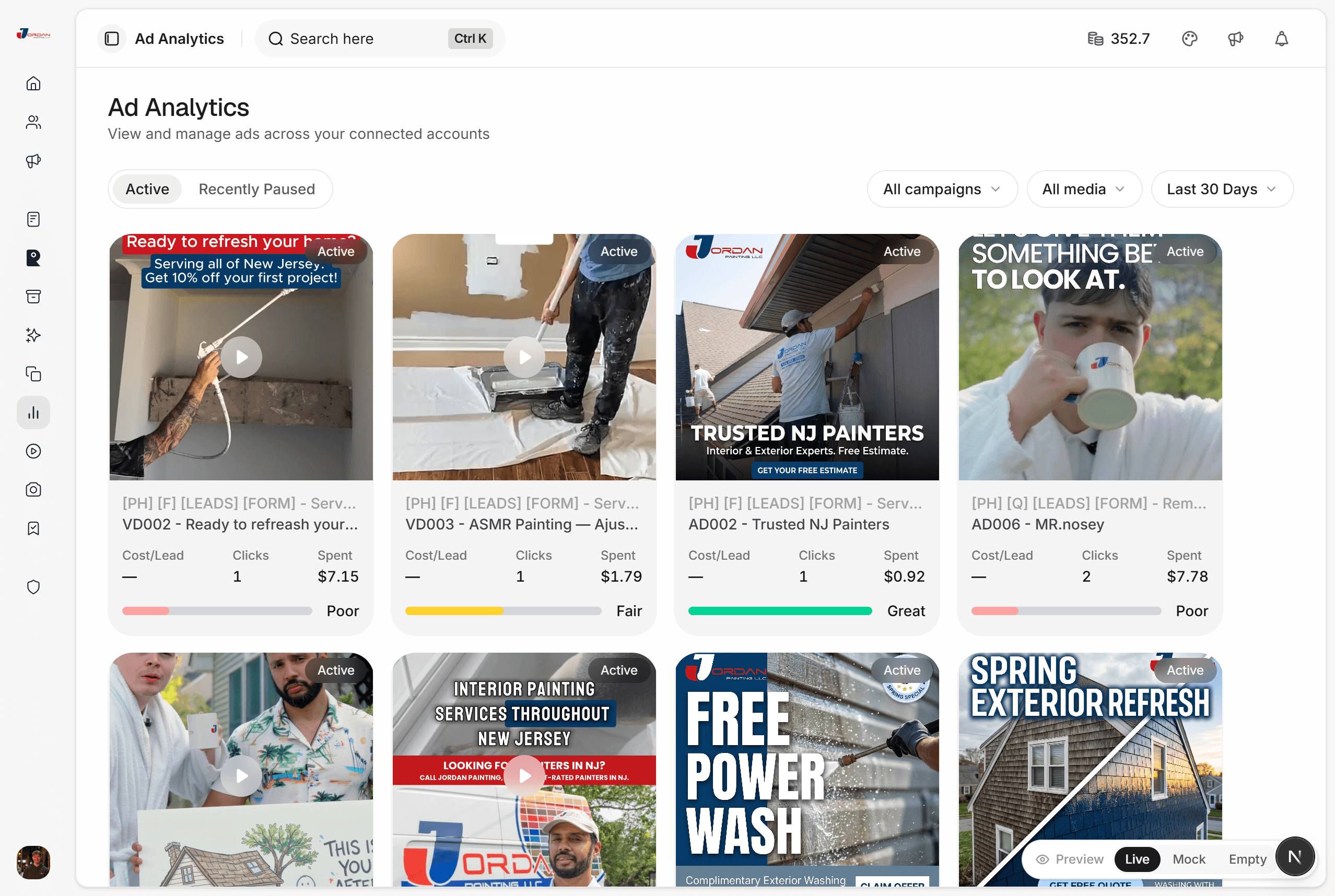The image size is (1335, 896).
Task: Open the copy layers icon in sidebar
Action: pos(33,374)
